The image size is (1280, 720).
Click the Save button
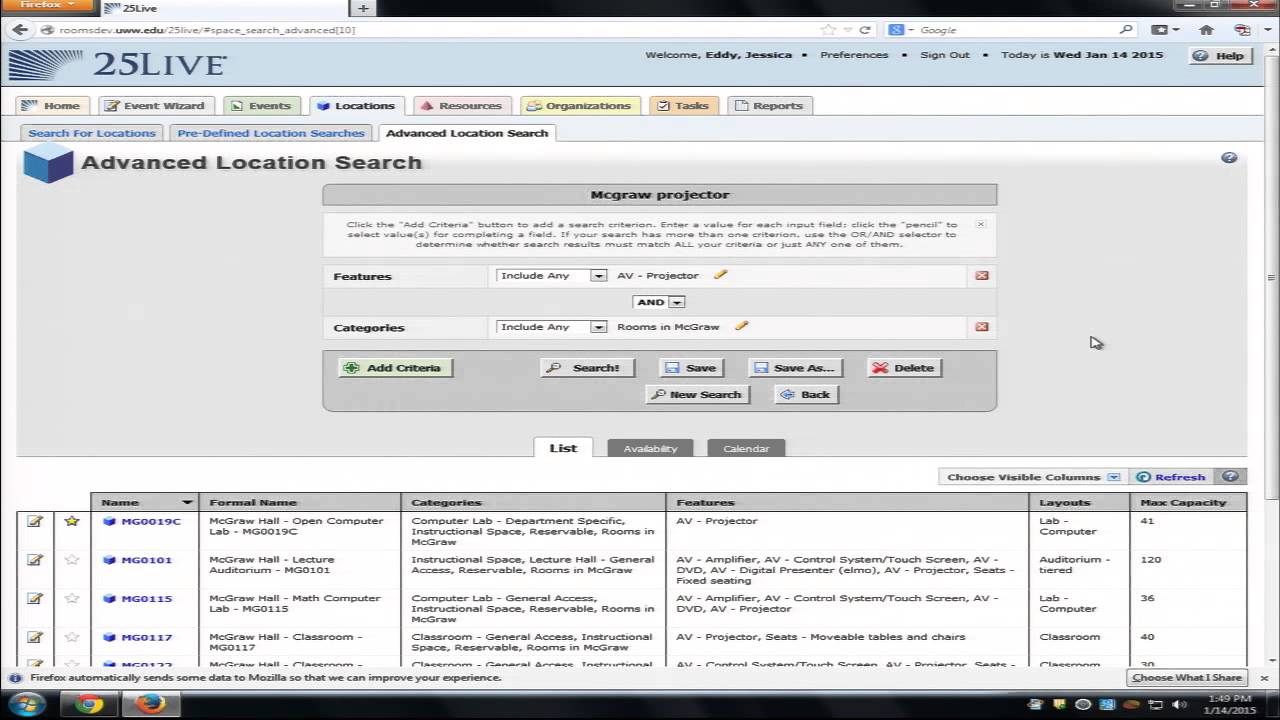(x=692, y=368)
